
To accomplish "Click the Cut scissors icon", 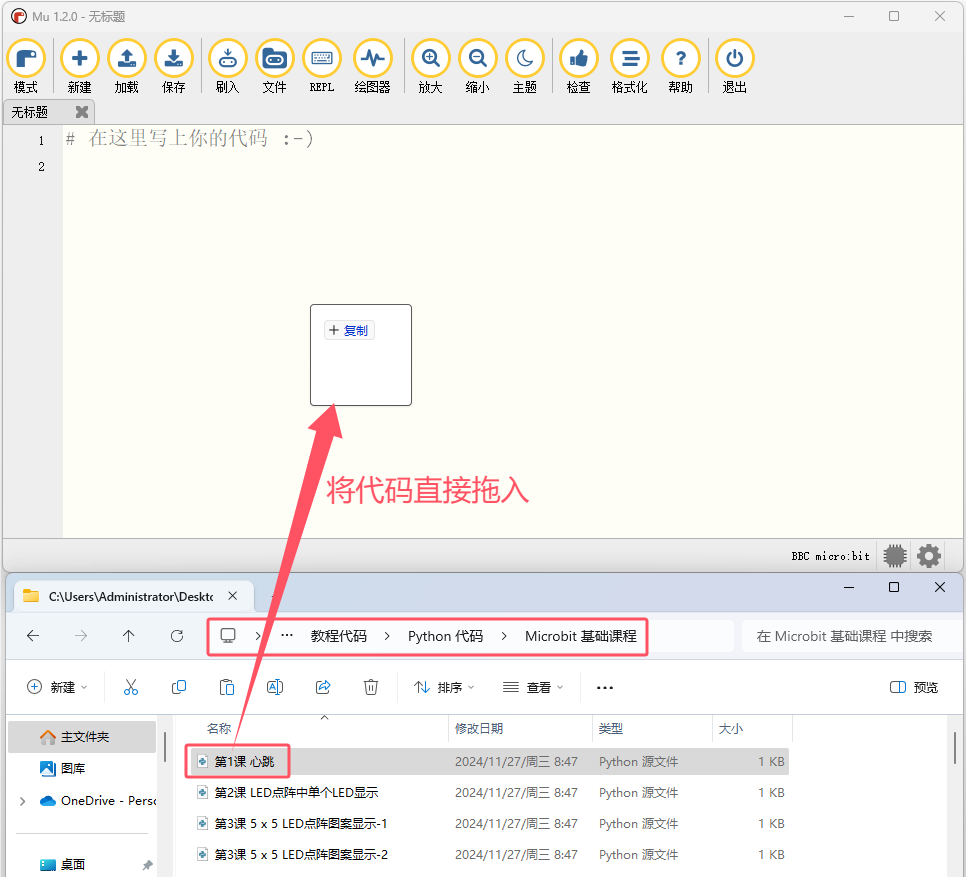I will click(x=131, y=687).
